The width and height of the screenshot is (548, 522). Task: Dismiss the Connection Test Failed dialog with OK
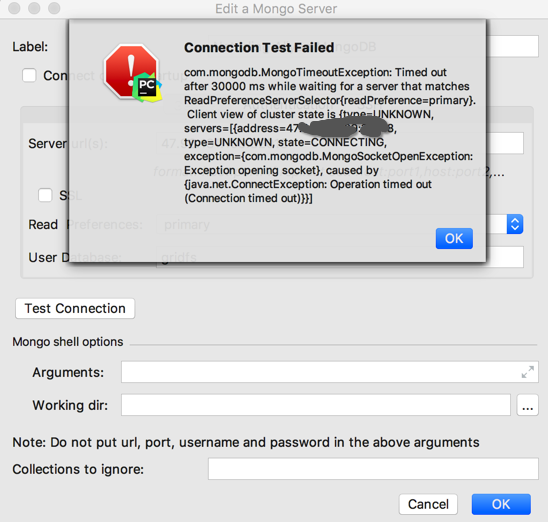tap(454, 239)
